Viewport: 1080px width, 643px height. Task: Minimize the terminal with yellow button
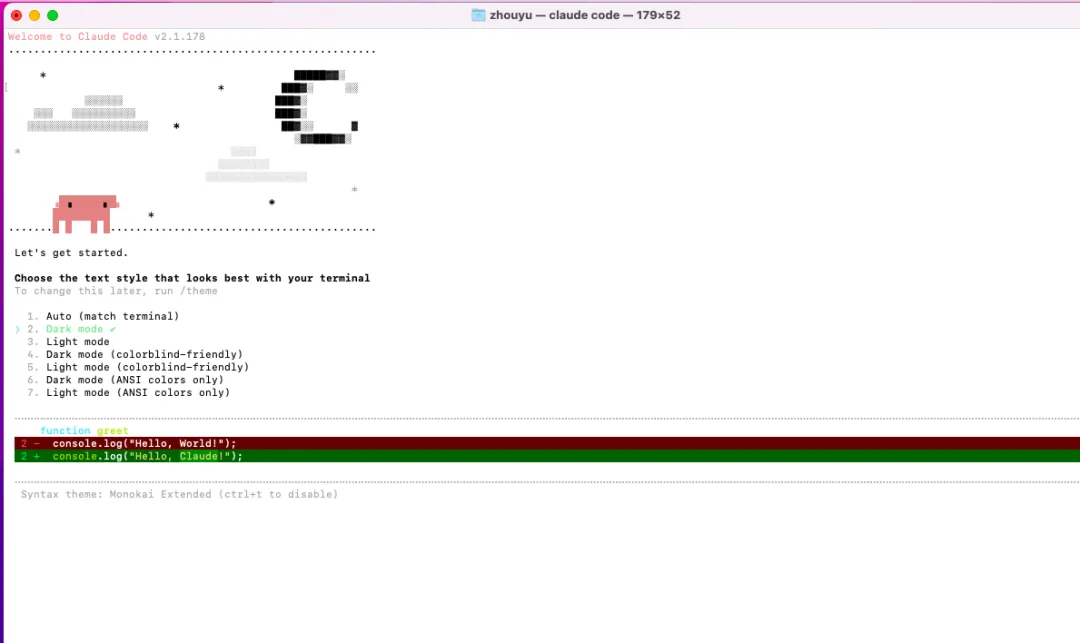click(x=34, y=15)
